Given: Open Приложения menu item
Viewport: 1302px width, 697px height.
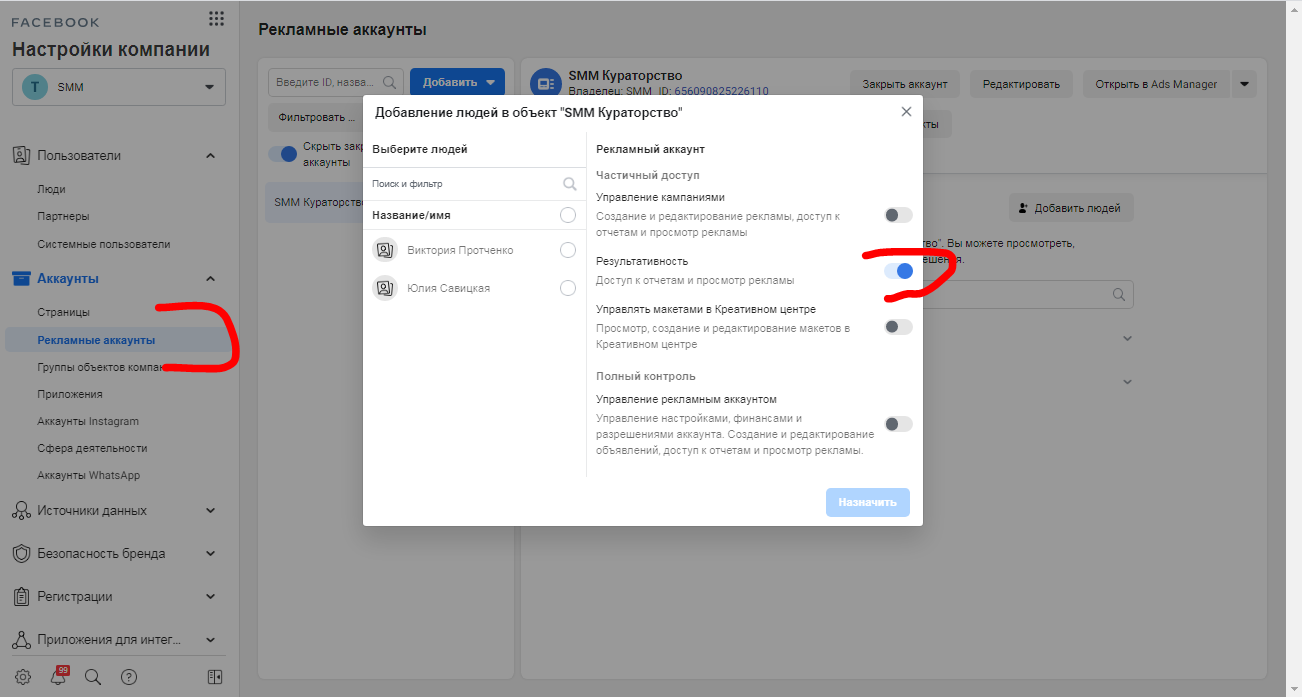Looking at the screenshot, I should 70,395.
